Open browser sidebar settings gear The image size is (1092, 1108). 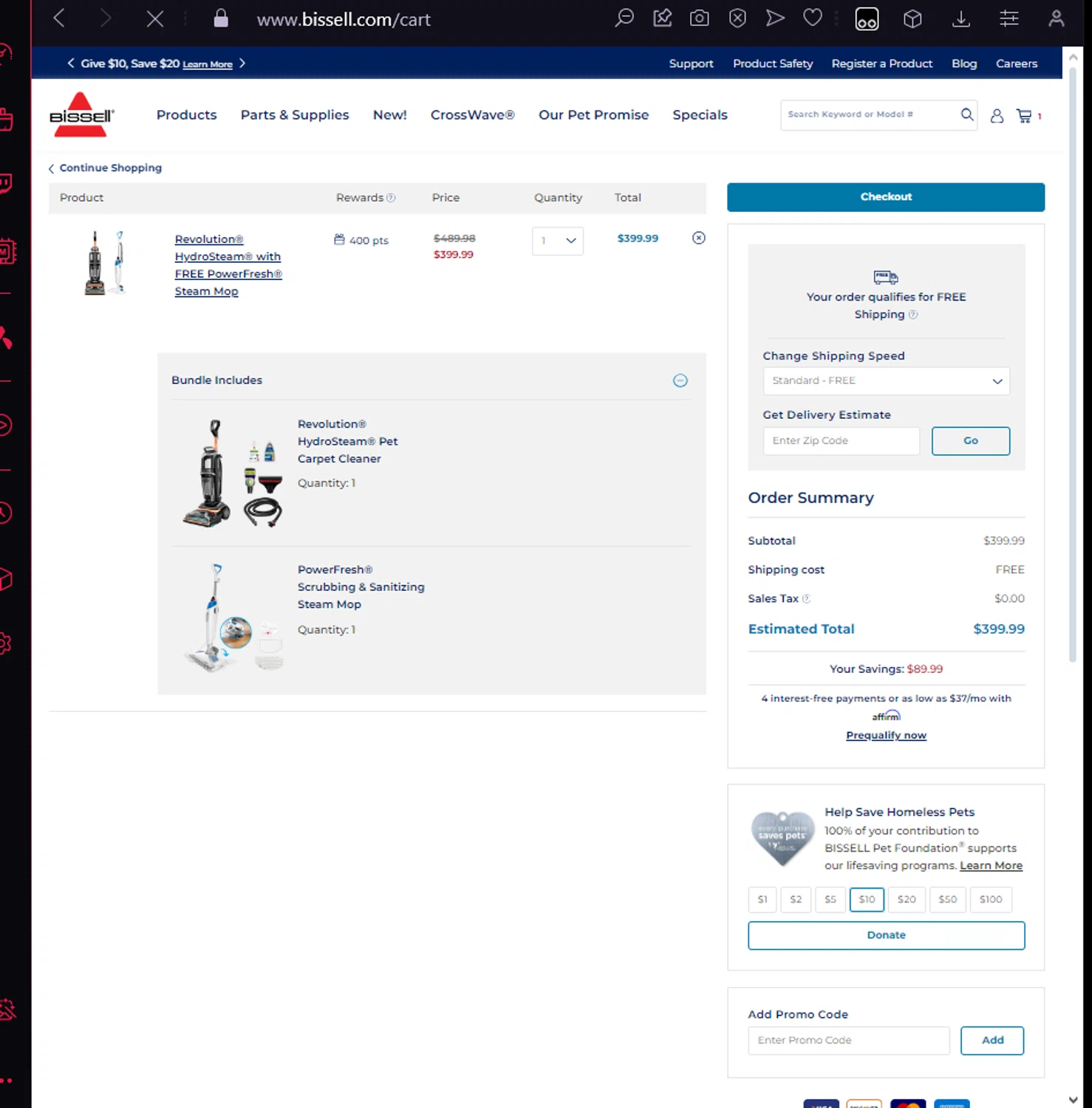point(4,643)
